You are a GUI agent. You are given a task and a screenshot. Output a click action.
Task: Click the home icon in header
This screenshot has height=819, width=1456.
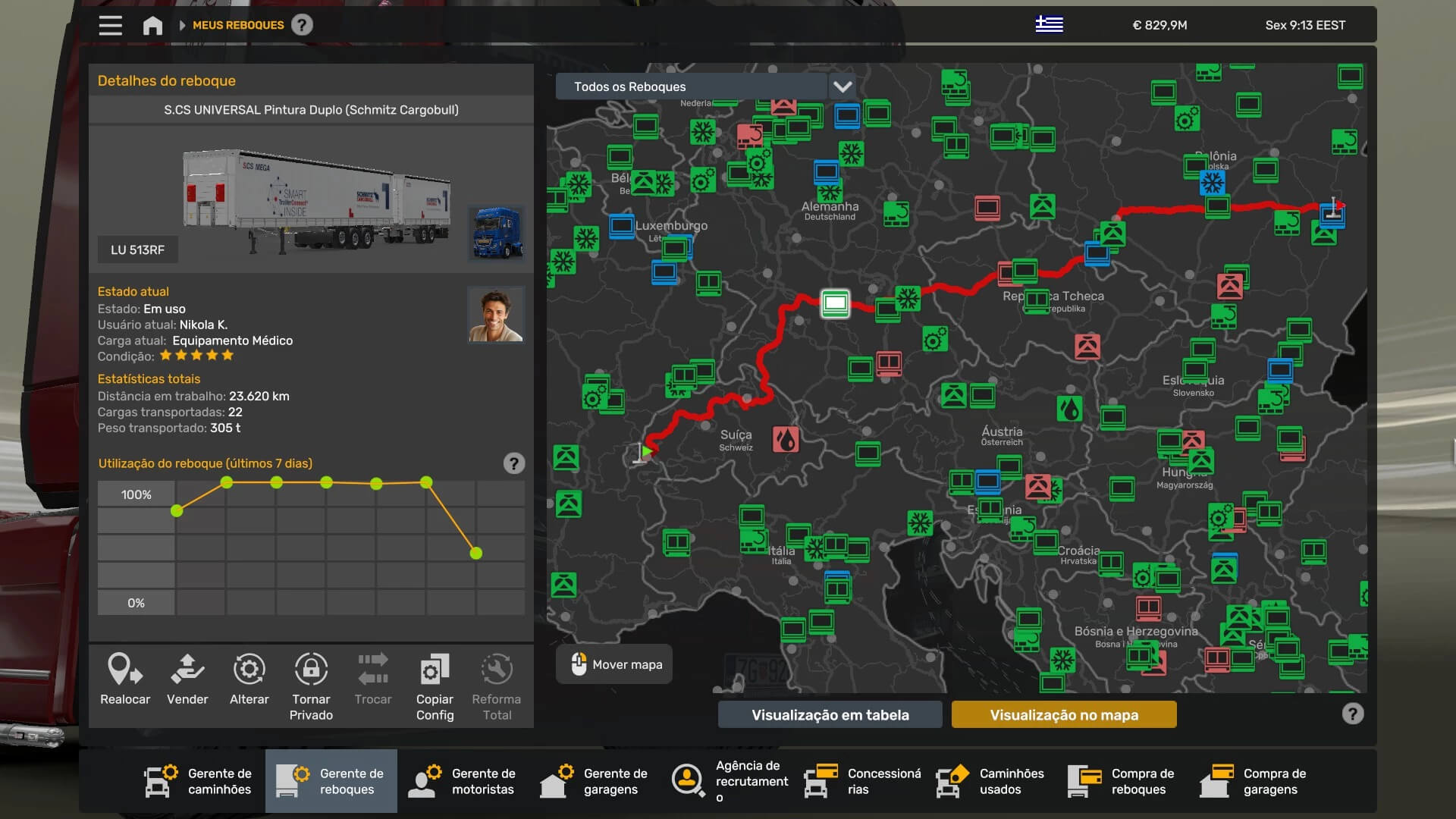[152, 26]
